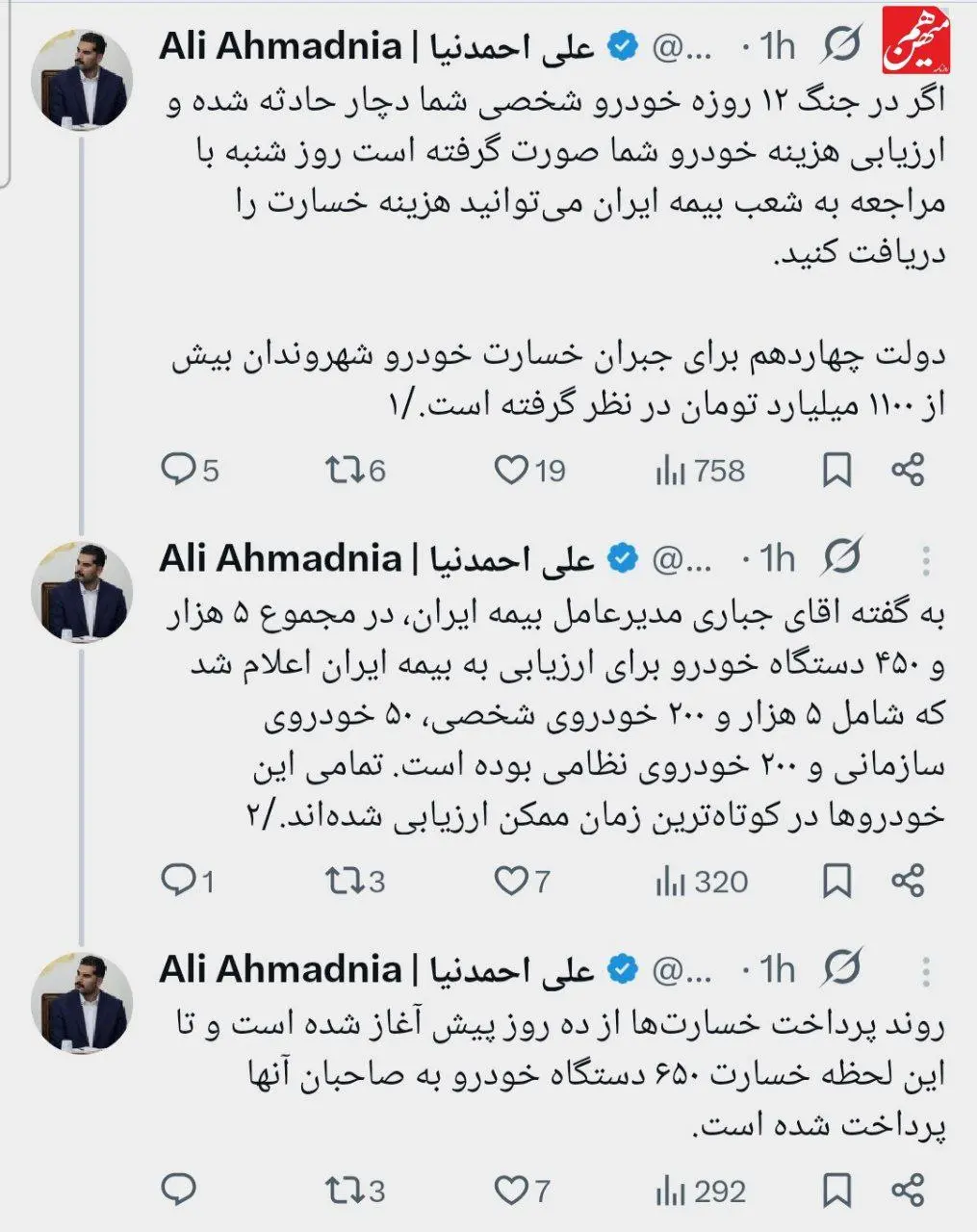View analytics of tweet with 758 views
This screenshot has width=977, height=1232.
coord(670,471)
